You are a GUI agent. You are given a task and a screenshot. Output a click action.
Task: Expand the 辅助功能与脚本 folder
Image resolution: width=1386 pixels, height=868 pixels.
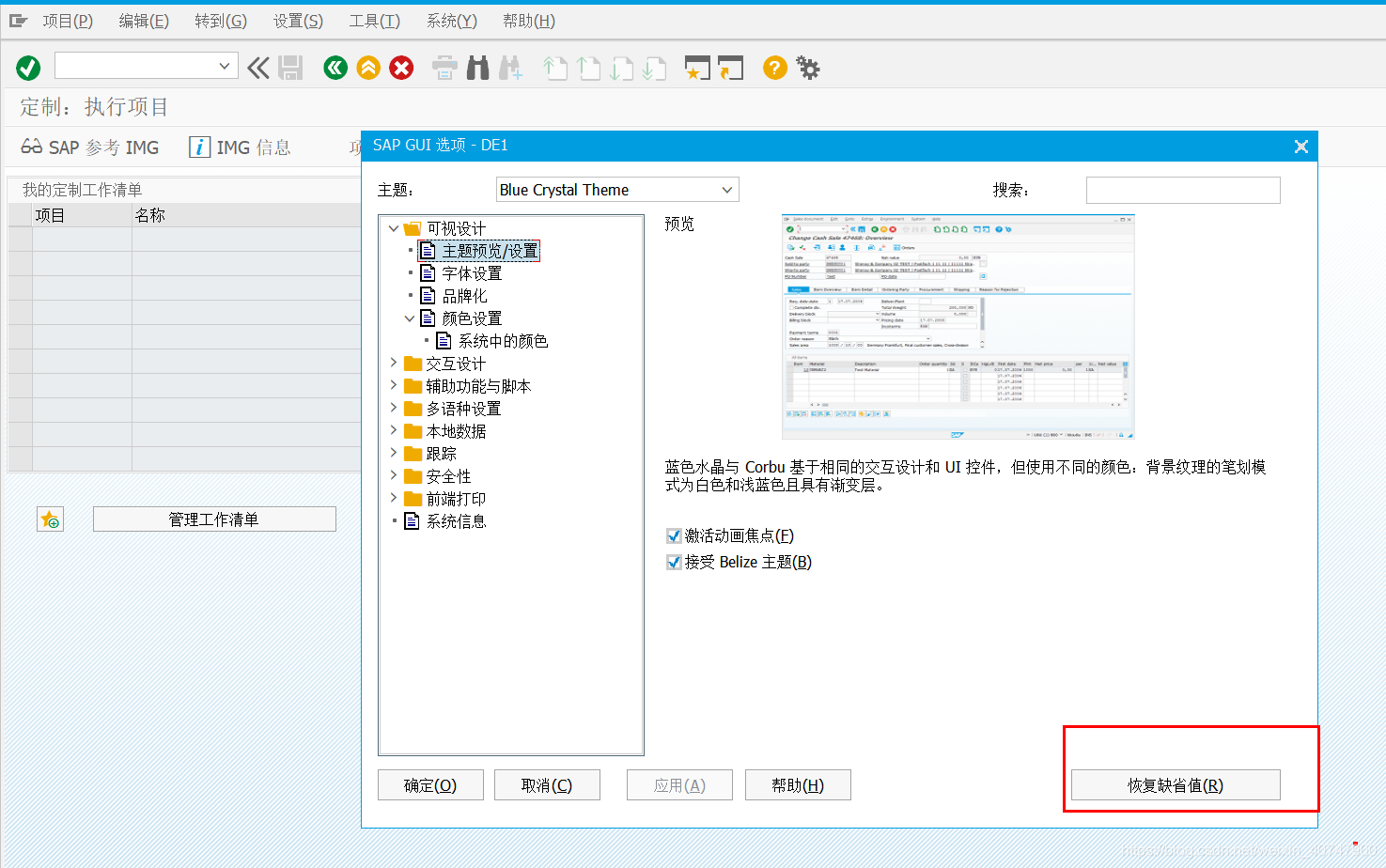point(394,385)
